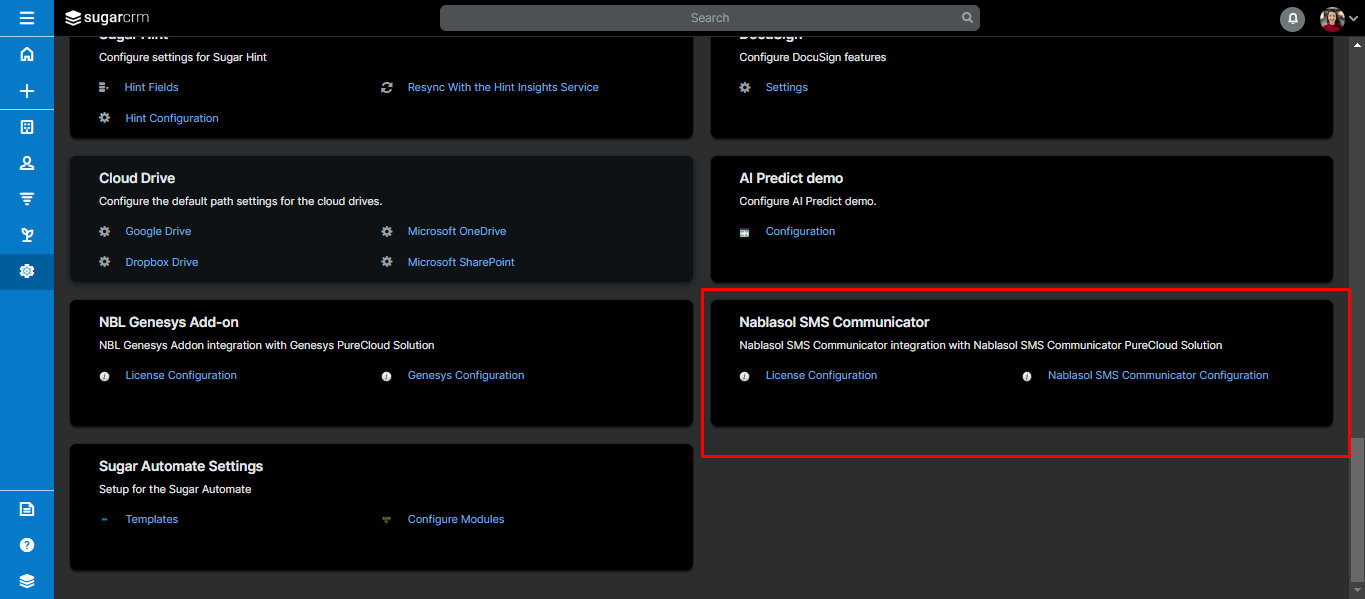Screen dimensions: 1365x599
Task: Open Contacts person icon in sidebar
Action: click(27, 163)
